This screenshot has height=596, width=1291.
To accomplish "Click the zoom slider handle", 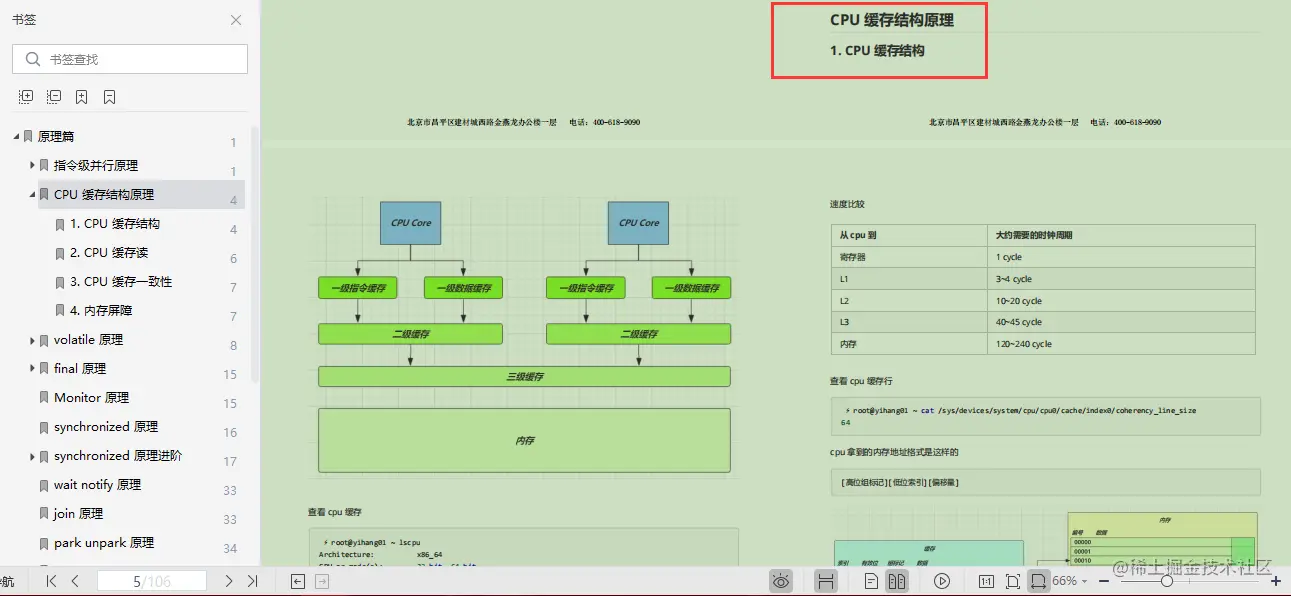I will (x=1167, y=581).
